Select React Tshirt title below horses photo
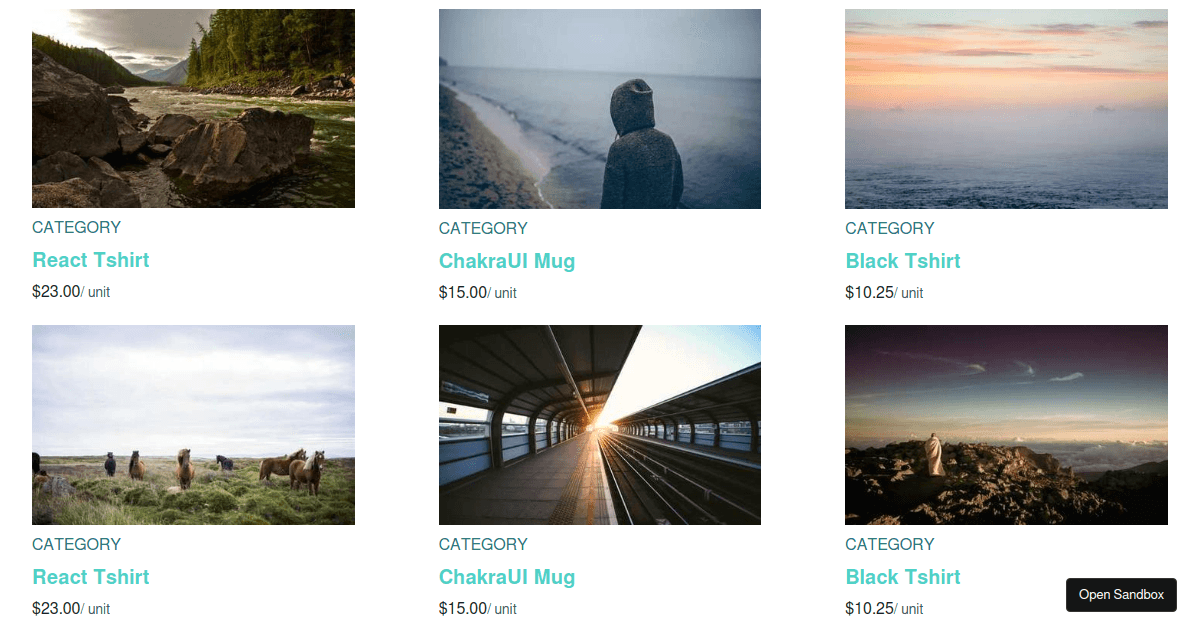The height and width of the screenshot is (630, 1200). 91,577
